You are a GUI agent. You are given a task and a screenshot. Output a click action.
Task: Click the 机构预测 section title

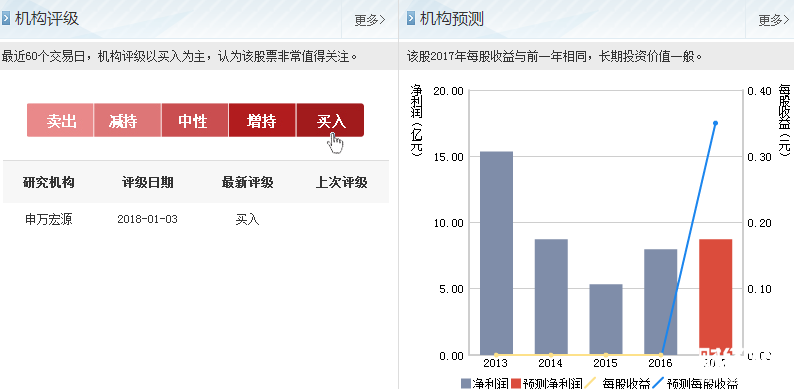point(452,19)
